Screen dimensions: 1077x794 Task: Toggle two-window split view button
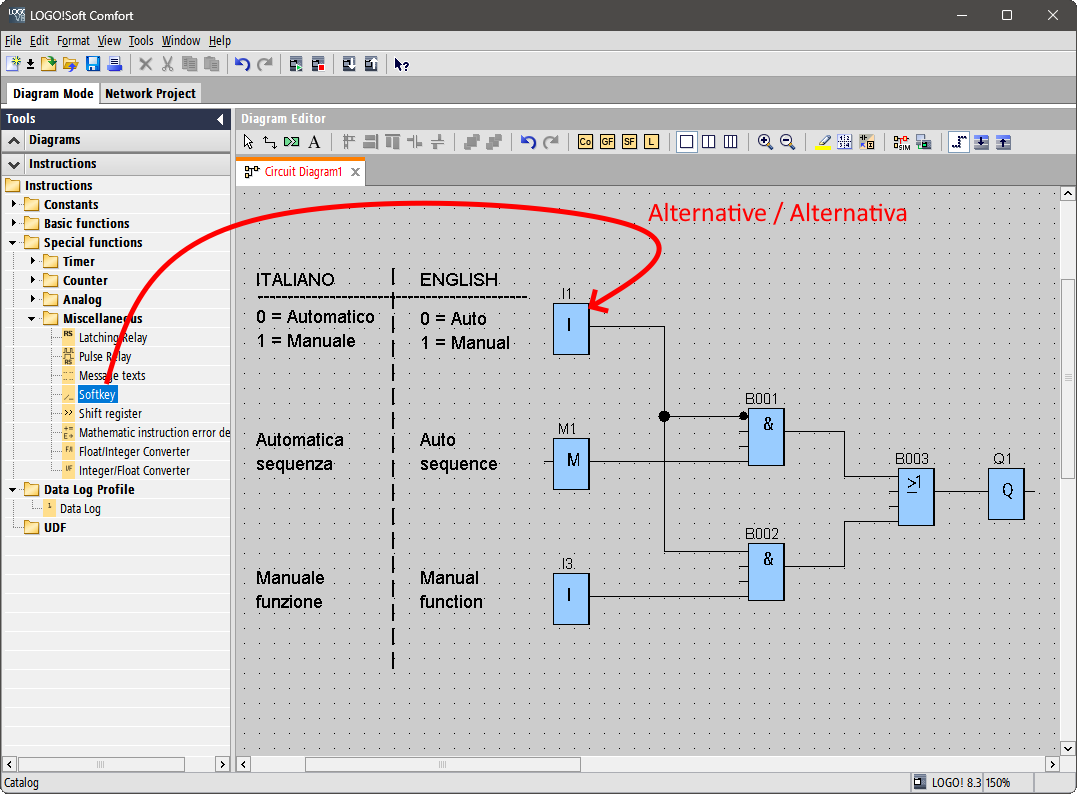[708, 142]
